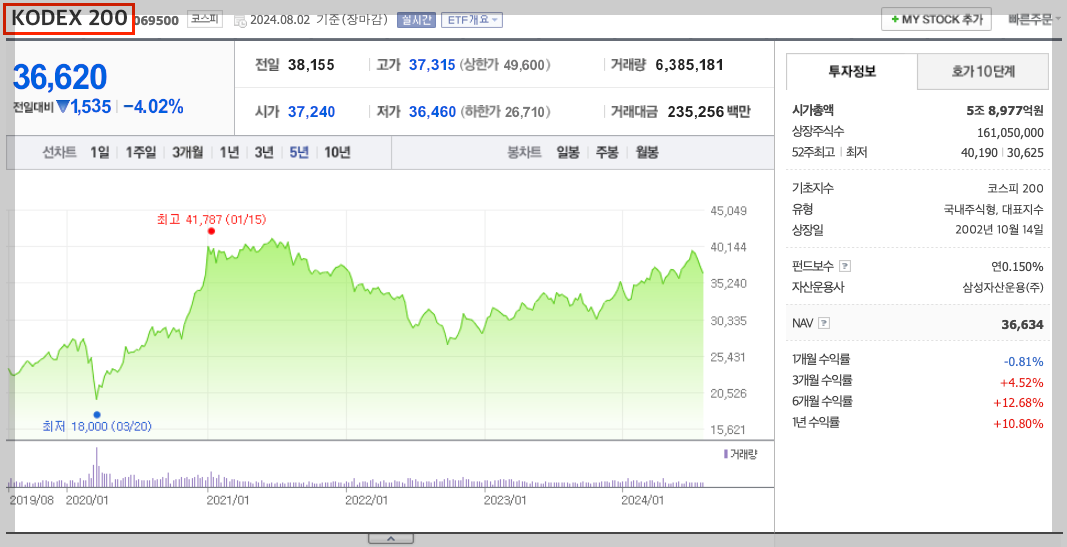
Task: Click the help icon beside 펀드보수
Action: [x=845, y=266]
